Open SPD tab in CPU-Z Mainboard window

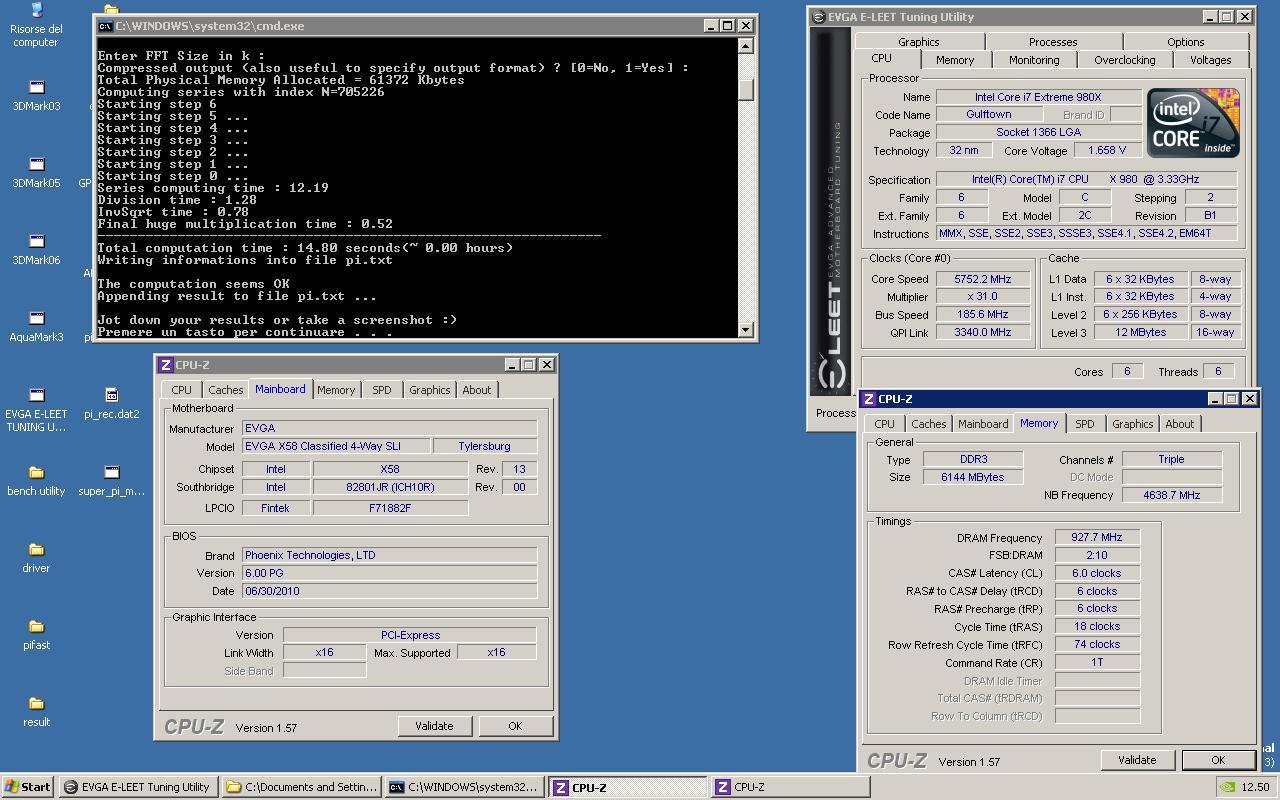381,390
